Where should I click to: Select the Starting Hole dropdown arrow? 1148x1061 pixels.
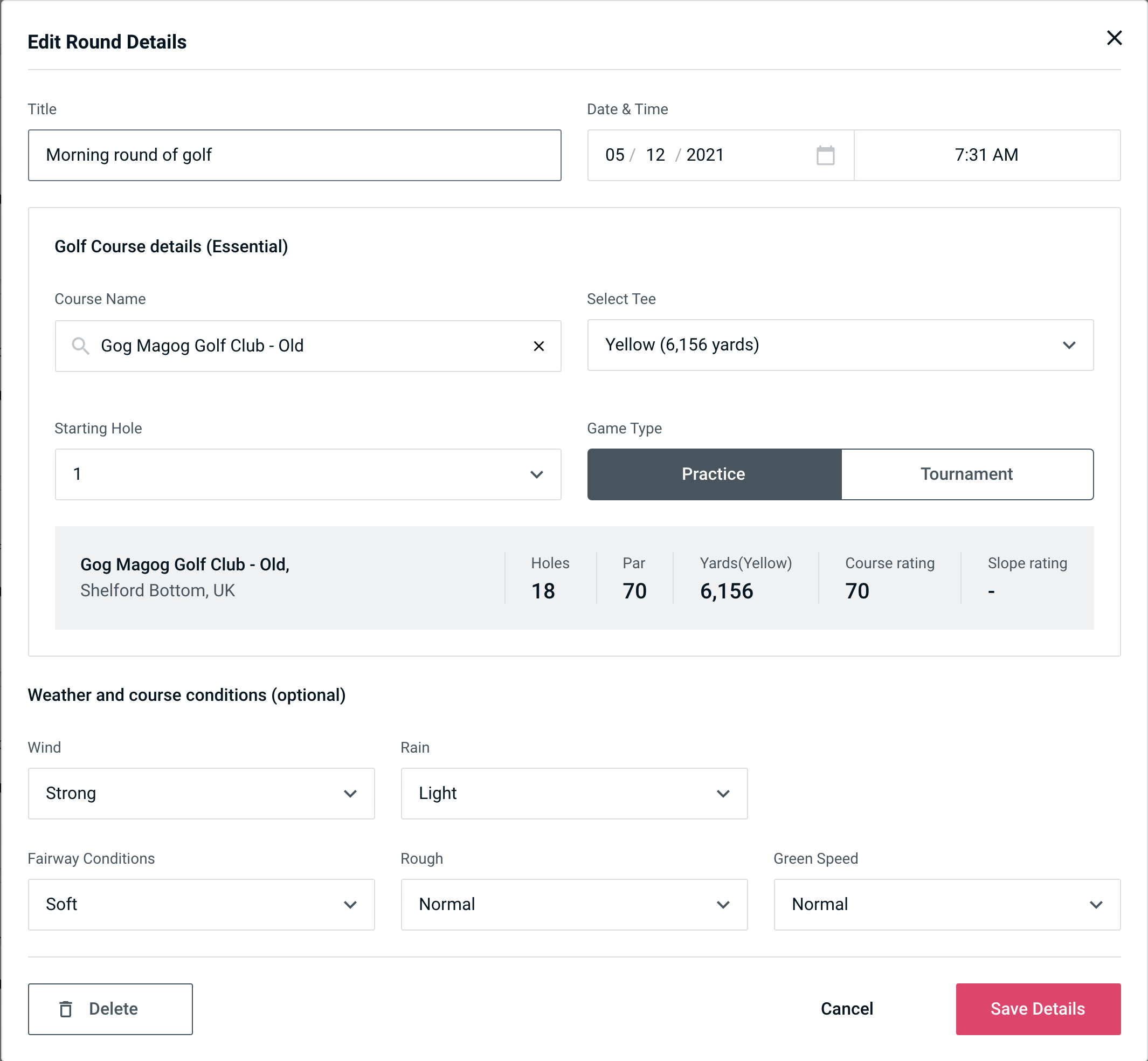537,474
